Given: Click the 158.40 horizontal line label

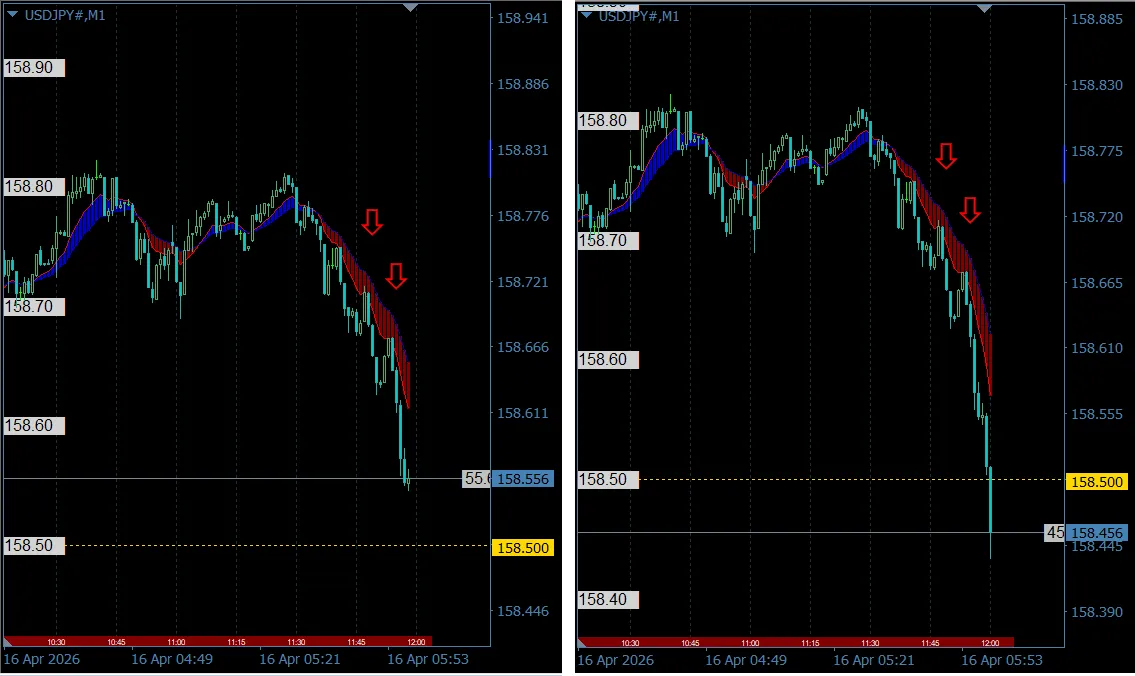Looking at the screenshot, I should [608, 600].
